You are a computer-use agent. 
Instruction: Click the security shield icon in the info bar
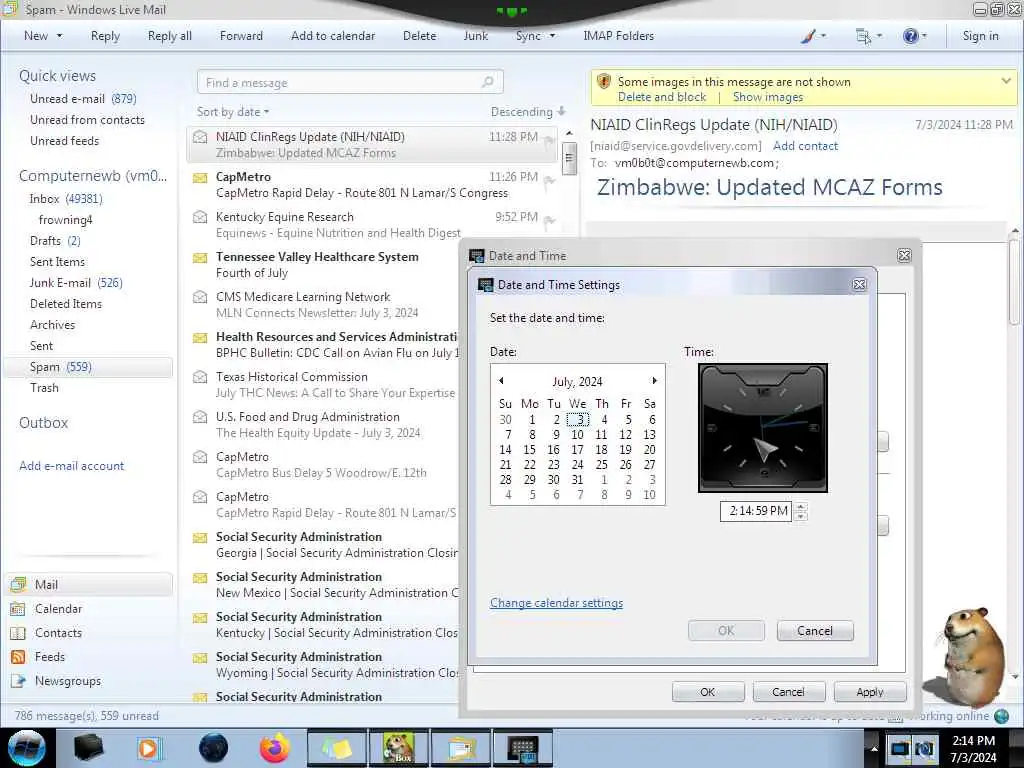(x=604, y=82)
